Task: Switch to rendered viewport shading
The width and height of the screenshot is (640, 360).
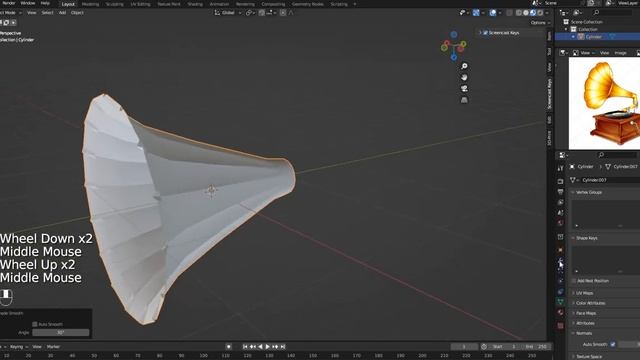Action: 540,13
